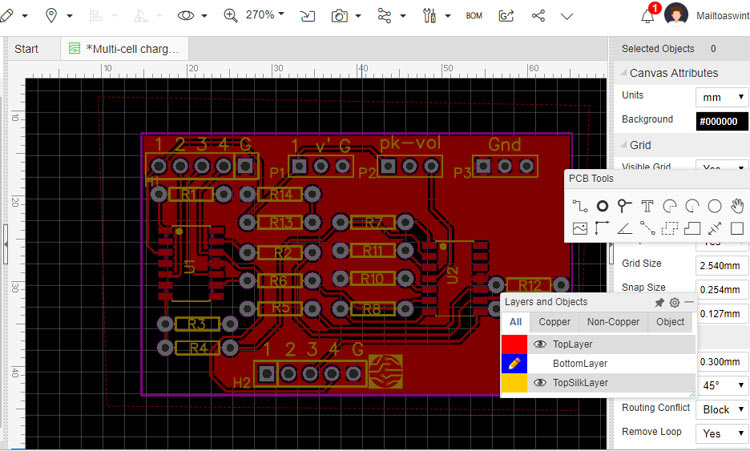This screenshot has width=750, height=451.
Task: Open the user avatar menu
Action: click(676, 14)
